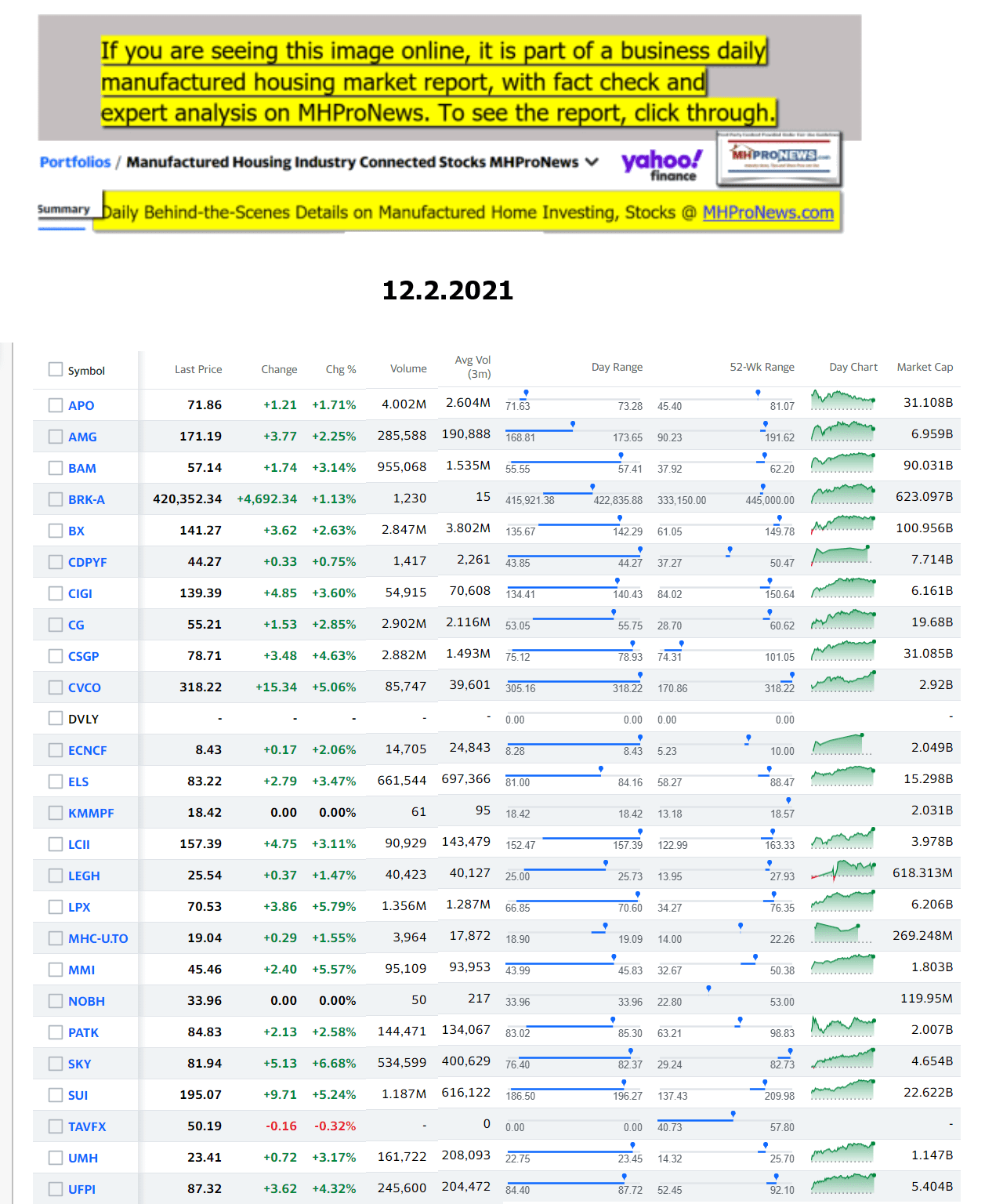This screenshot has height=1204, width=985.
Task: Click the PATK day chart sparkline
Action: click(x=843, y=1028)
